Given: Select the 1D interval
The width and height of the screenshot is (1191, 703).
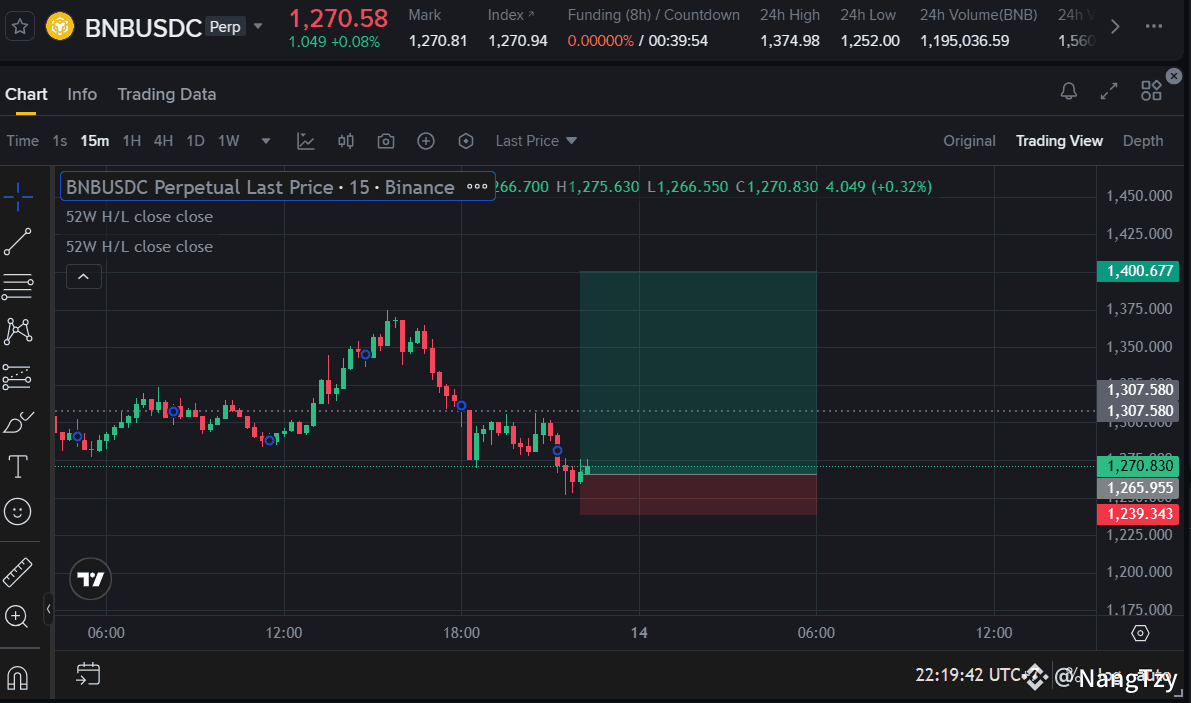Looking at the screenshot, I should 195,141.
